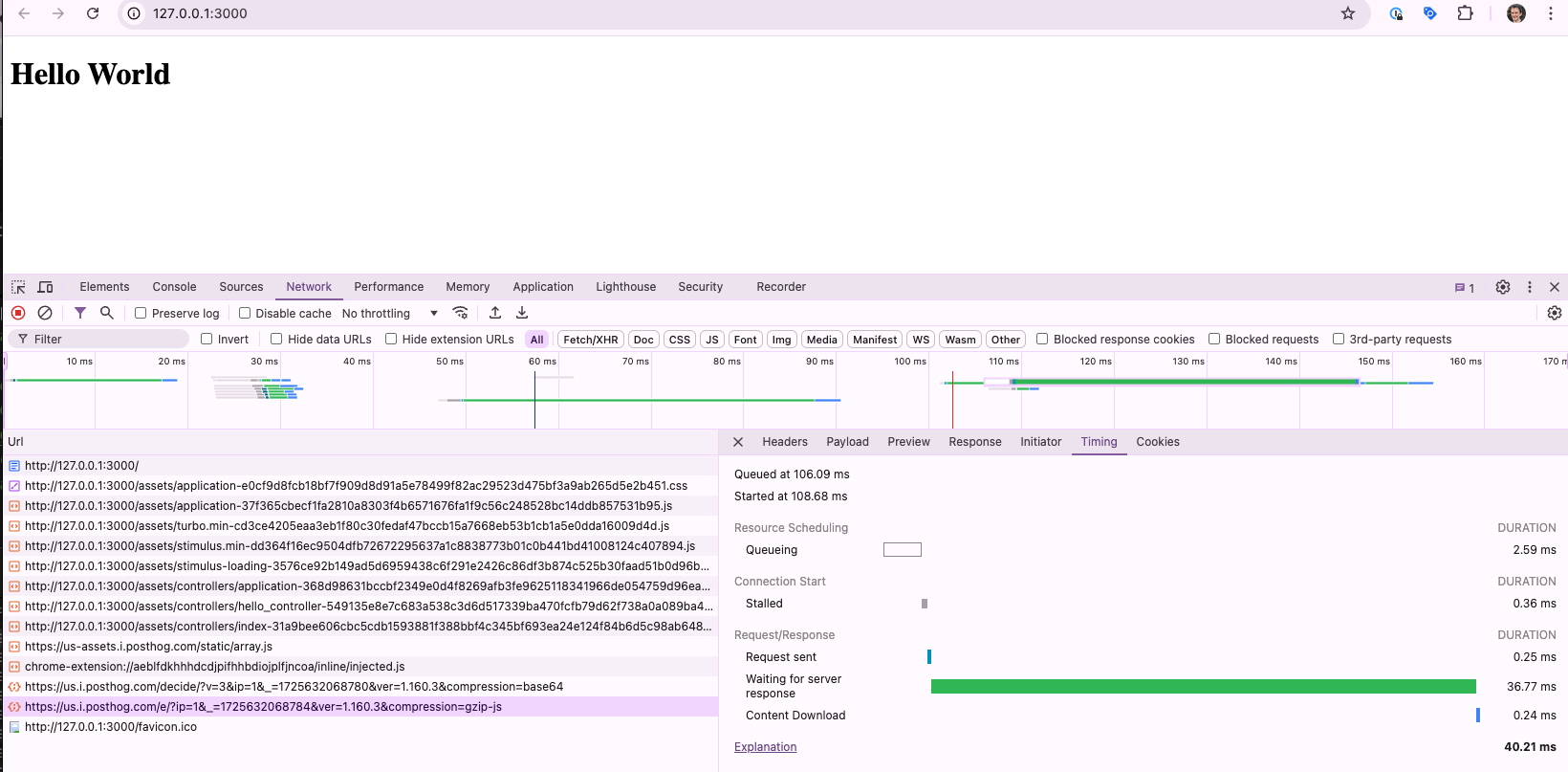The width and height of the screenshot is (1568, 772).
Task: Filter requests by WS type
Action: click(x=921, y=340)
